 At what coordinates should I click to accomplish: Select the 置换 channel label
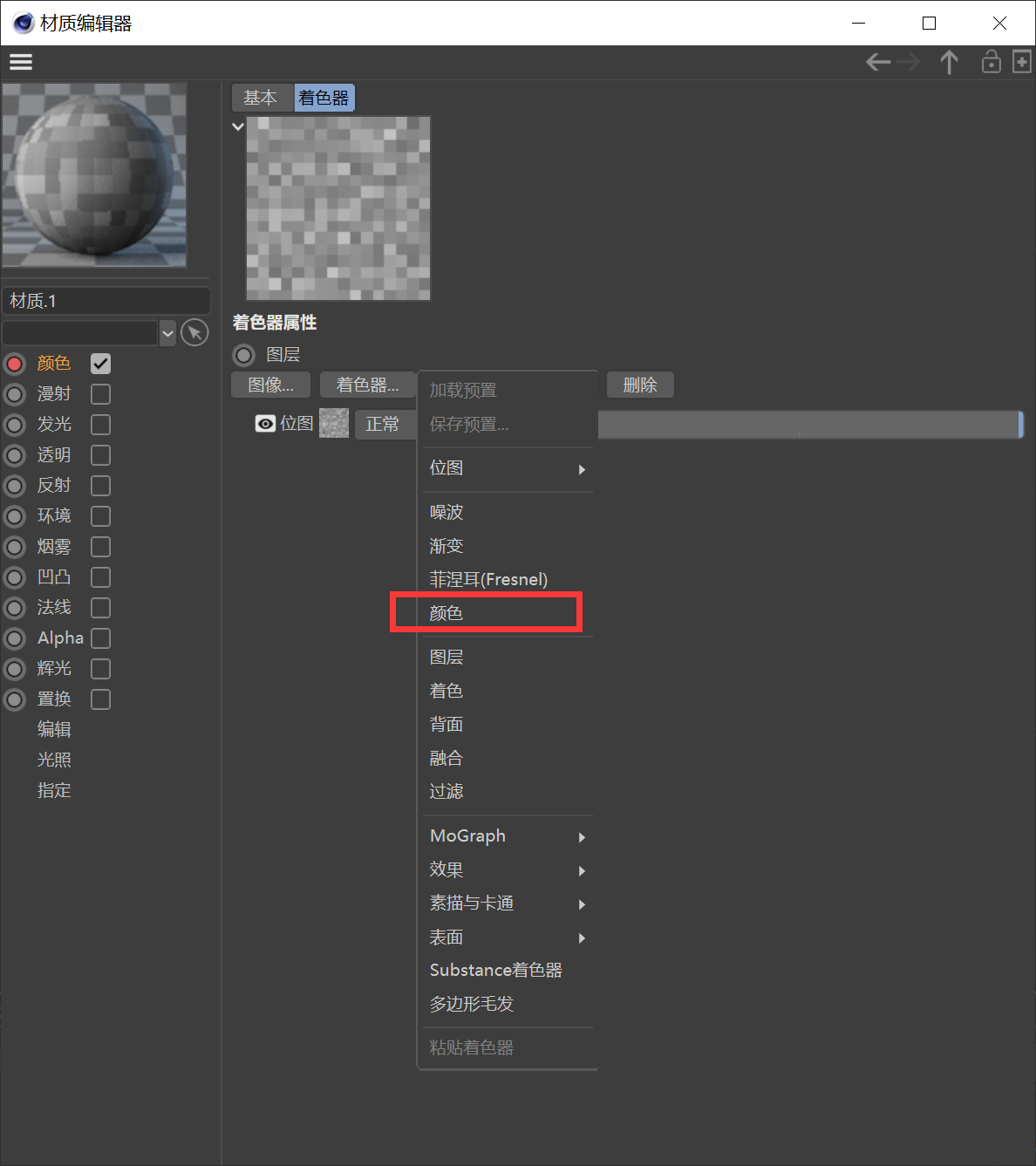(54, 699)
